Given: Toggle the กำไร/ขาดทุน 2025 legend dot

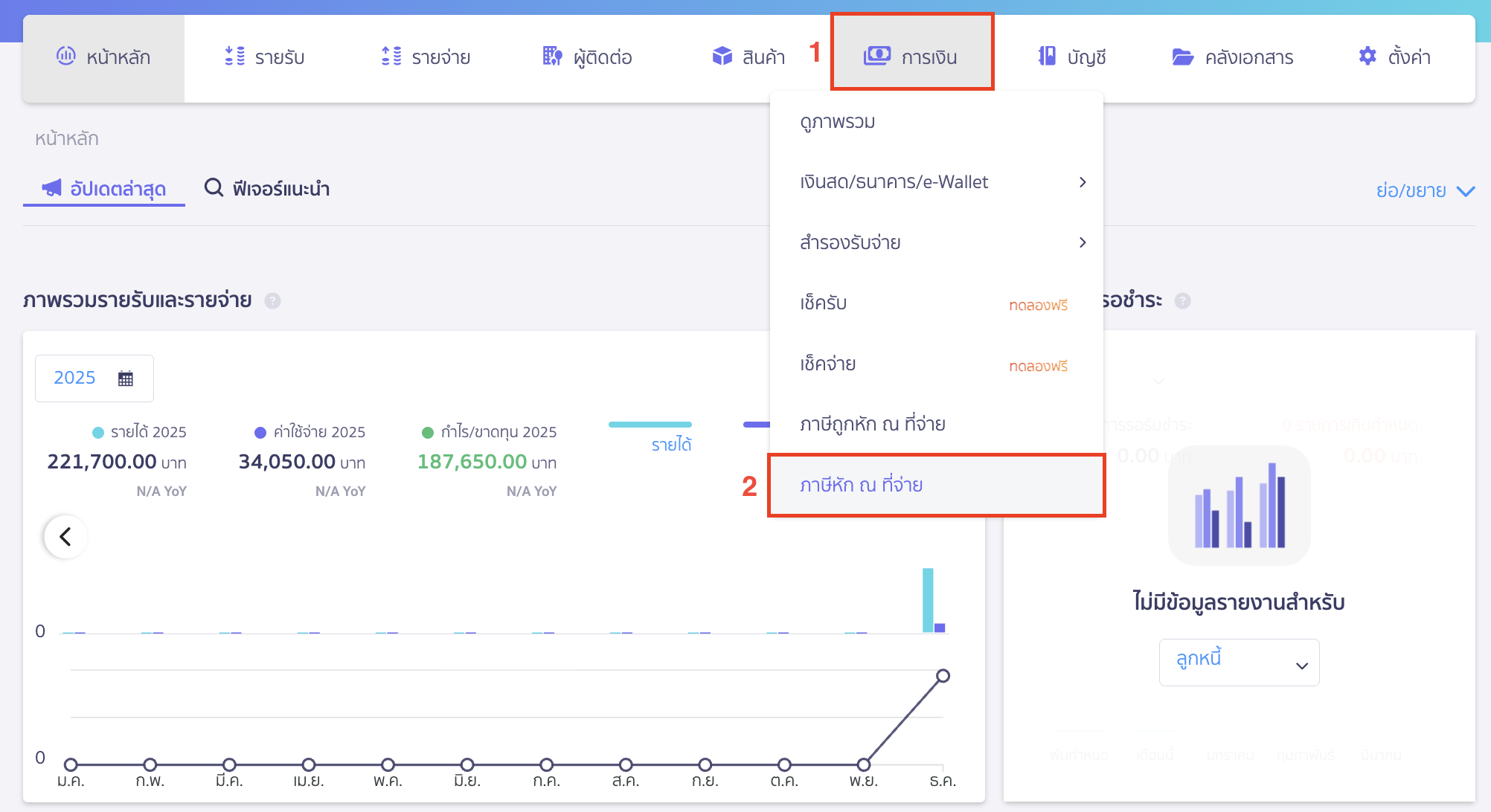Looking at the screenshot, I should coord(428,433).
